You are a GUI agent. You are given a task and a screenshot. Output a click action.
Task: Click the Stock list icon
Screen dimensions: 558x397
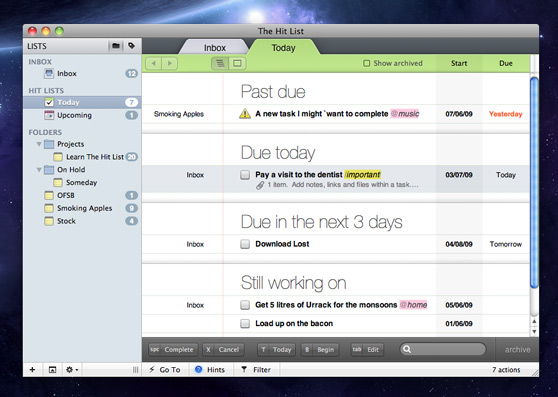[x=49, y=221]
